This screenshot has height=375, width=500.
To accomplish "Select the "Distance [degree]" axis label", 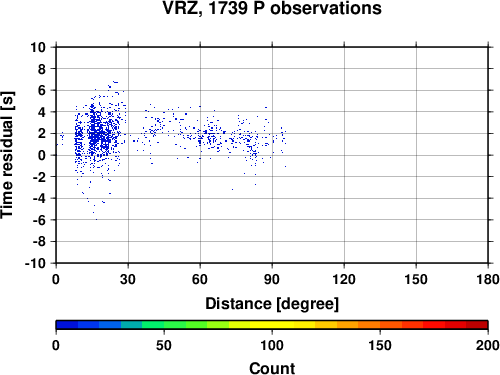I will [x=272, y=304].
